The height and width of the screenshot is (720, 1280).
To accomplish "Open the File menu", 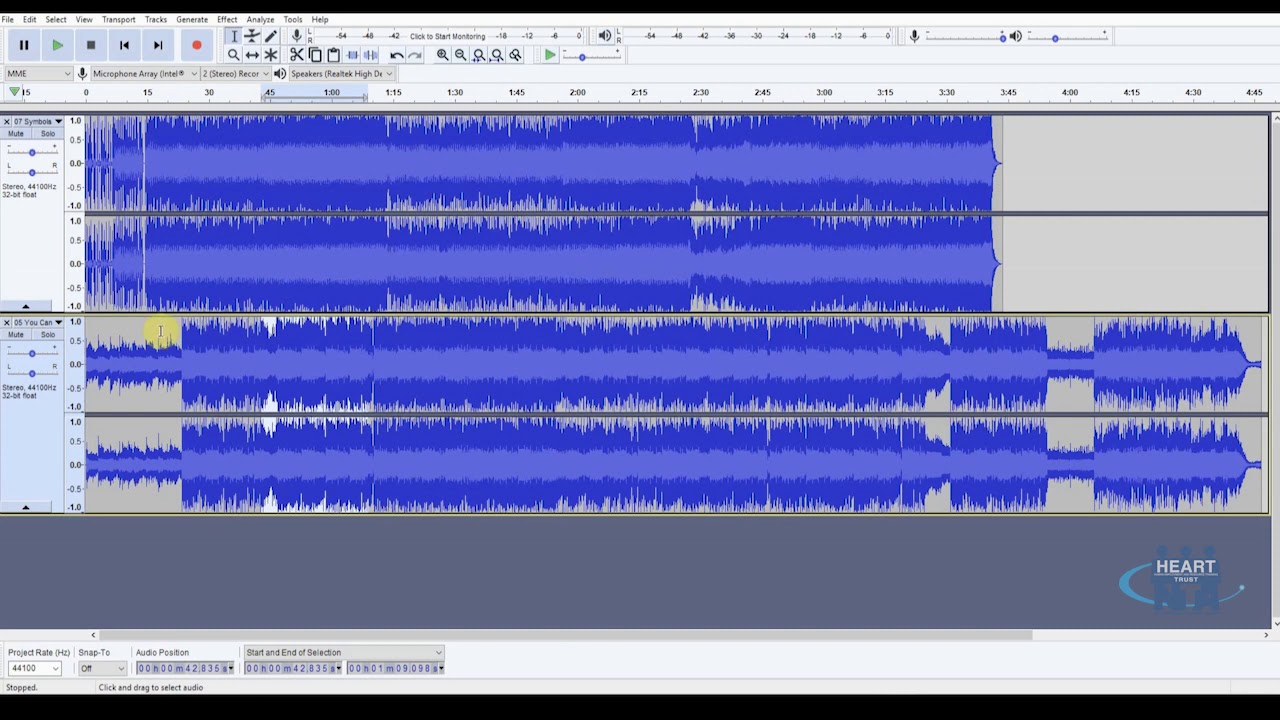I will point(8,19).
